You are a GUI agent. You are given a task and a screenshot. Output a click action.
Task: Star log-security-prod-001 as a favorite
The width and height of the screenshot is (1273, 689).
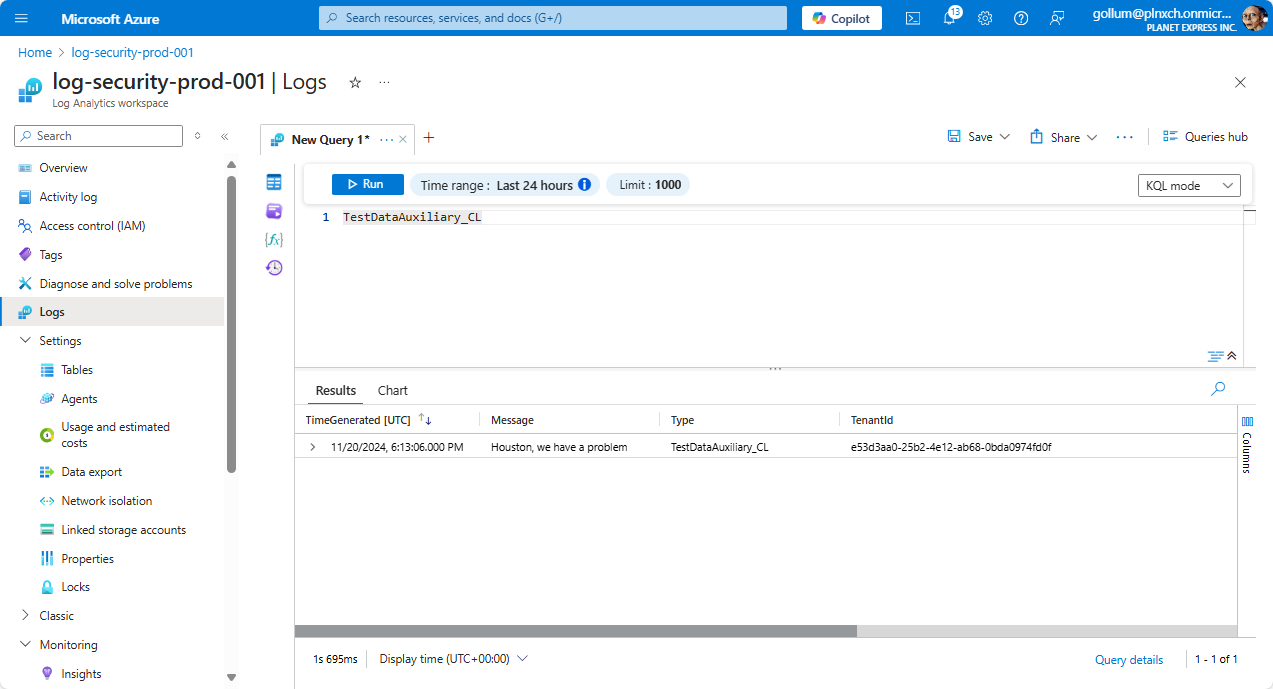pos(355,84)
